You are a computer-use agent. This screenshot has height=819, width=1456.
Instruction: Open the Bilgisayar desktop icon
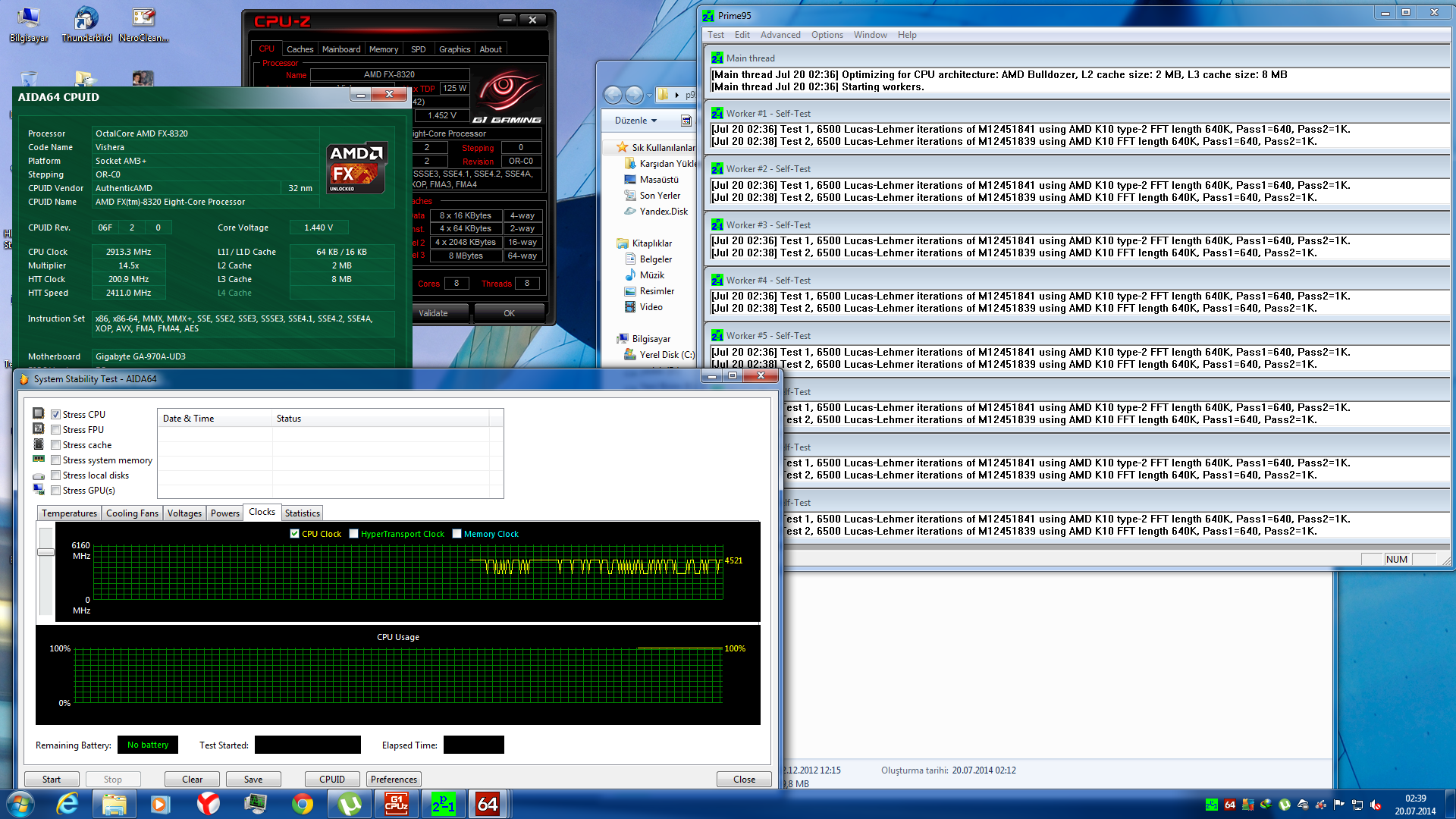(29, 24)
